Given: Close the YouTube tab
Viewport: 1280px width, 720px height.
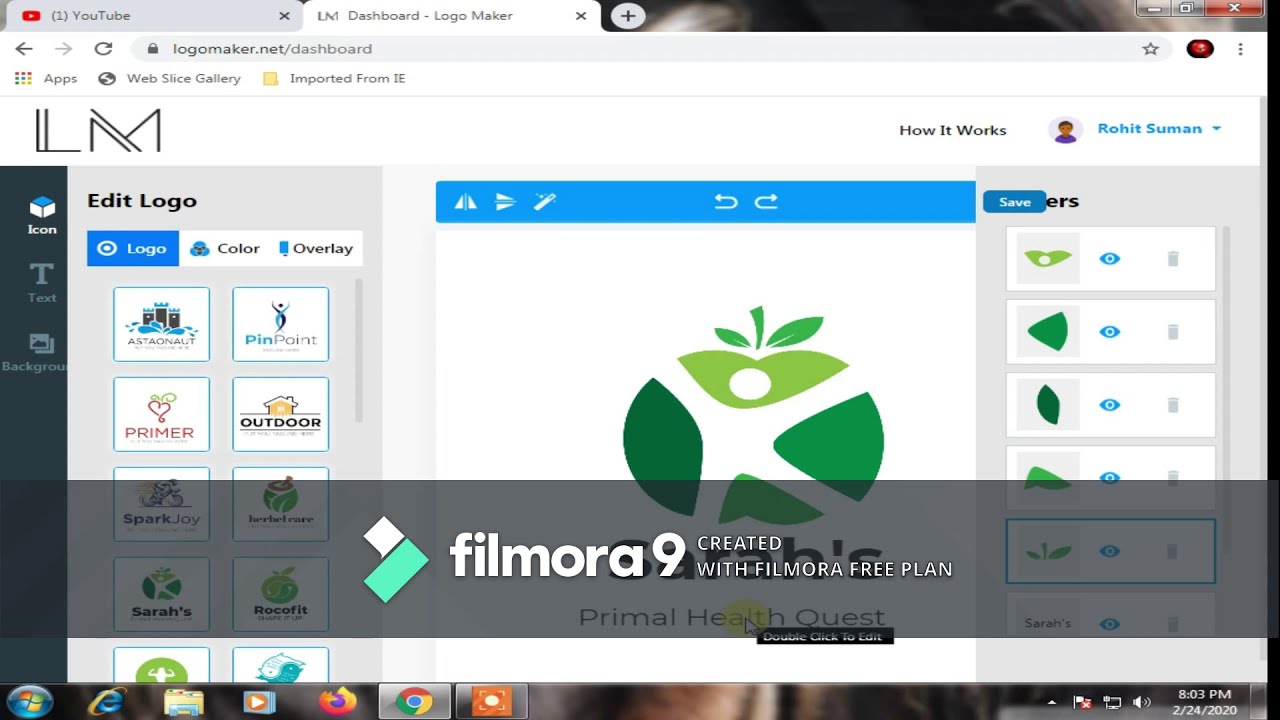Looking at the screenshot, I should click(x=285, y=16).
